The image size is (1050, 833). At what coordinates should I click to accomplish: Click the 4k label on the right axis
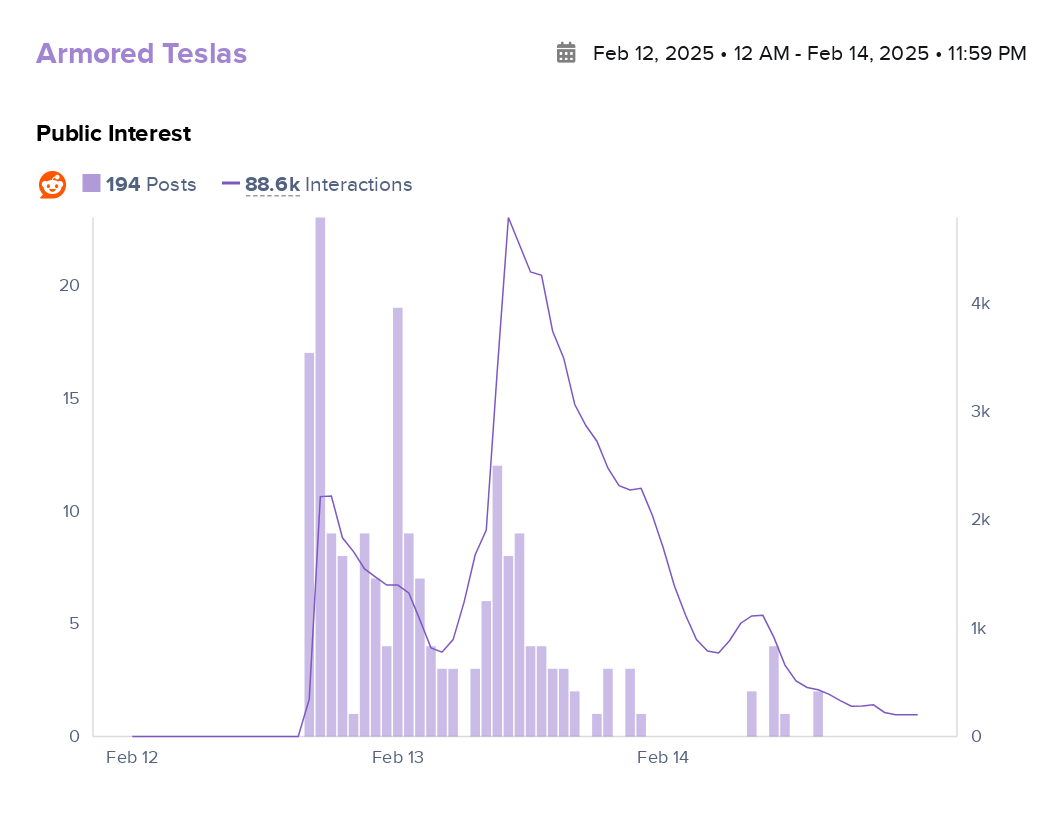tap(980, 304)
